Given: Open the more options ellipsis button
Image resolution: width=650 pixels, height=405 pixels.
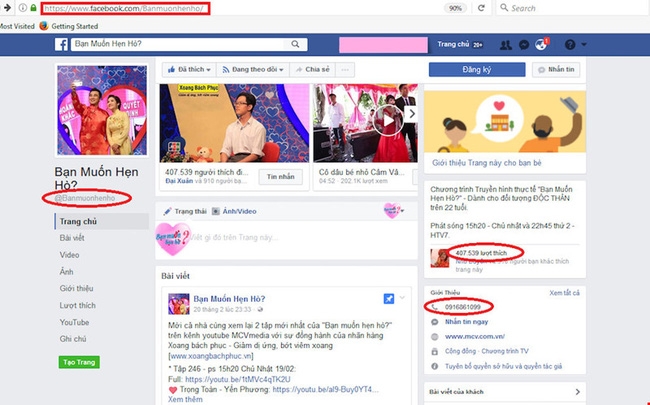Looking at the screenshot, I should [345, 70].
